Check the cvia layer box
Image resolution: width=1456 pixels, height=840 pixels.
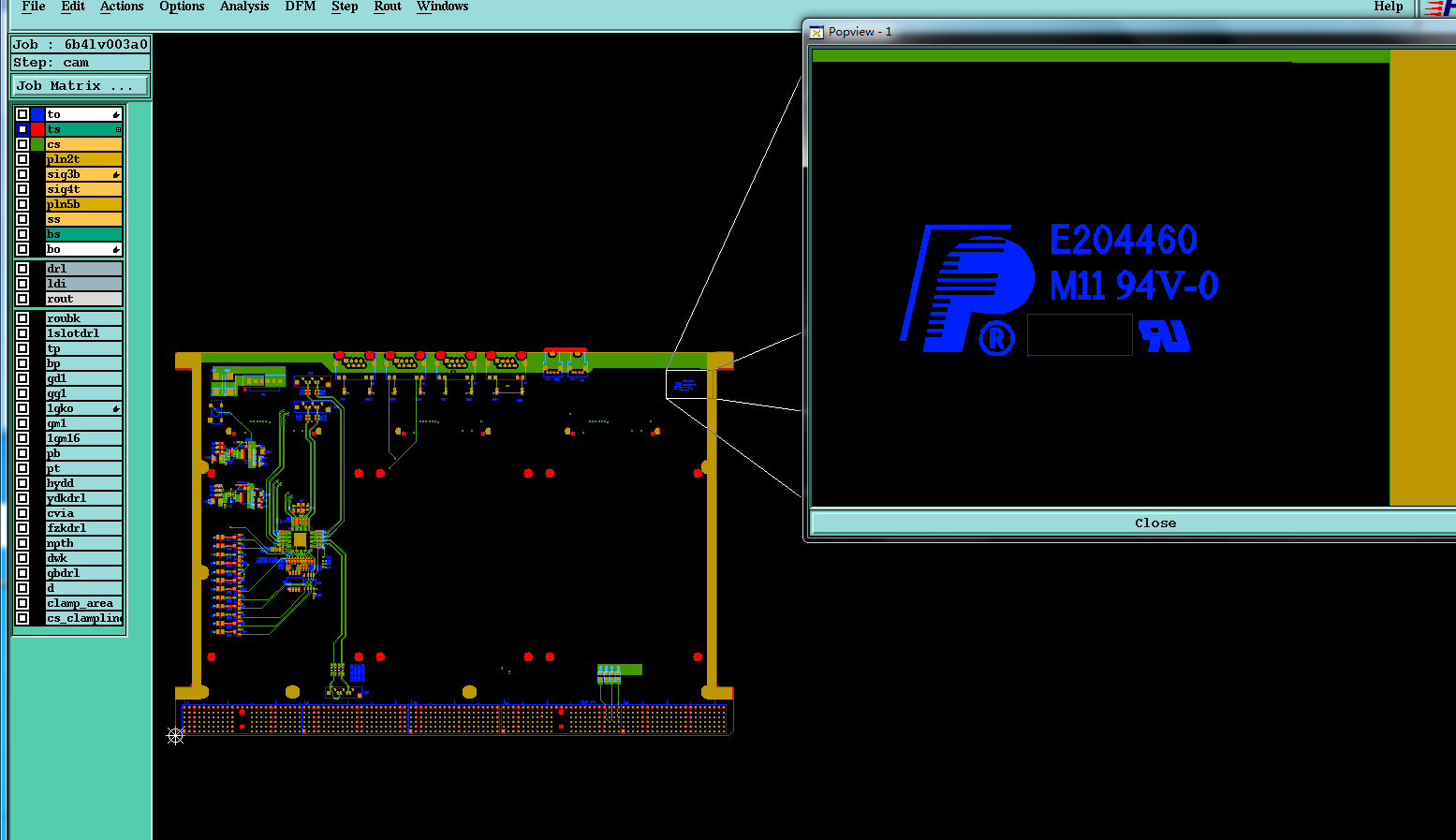(22, 513)
